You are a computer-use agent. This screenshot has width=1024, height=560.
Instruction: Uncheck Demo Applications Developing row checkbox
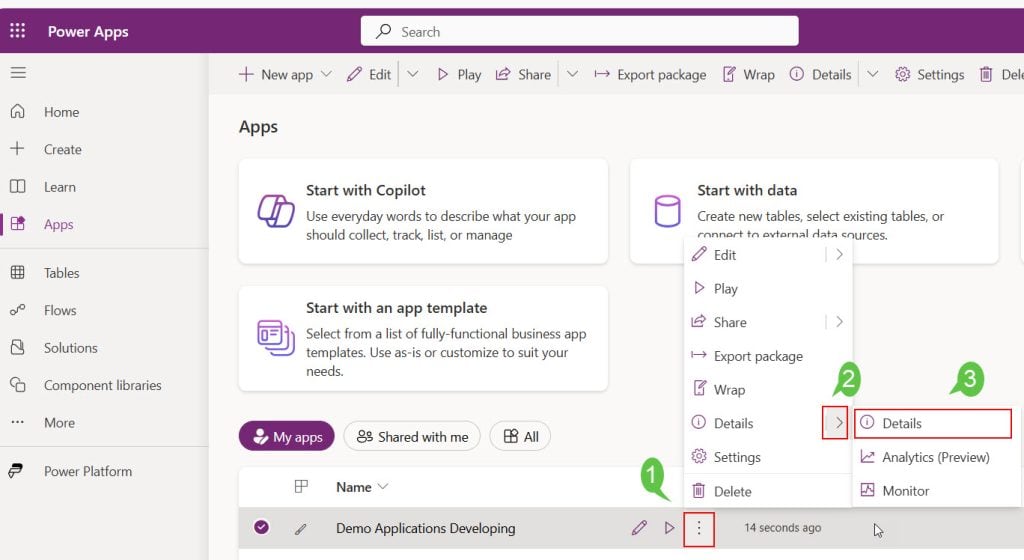tap(261, 527)
